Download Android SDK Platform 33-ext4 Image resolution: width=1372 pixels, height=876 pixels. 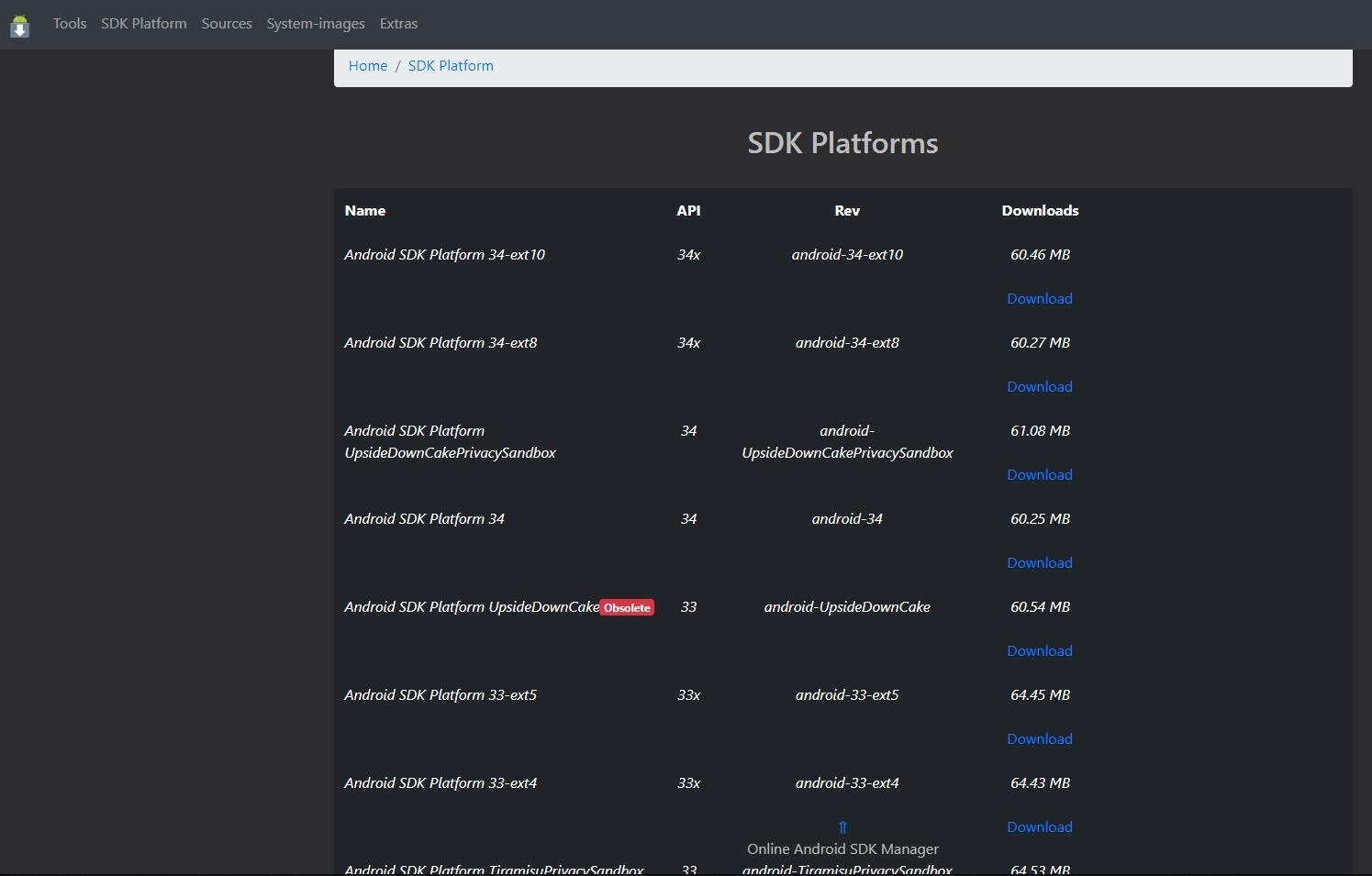1040,827
